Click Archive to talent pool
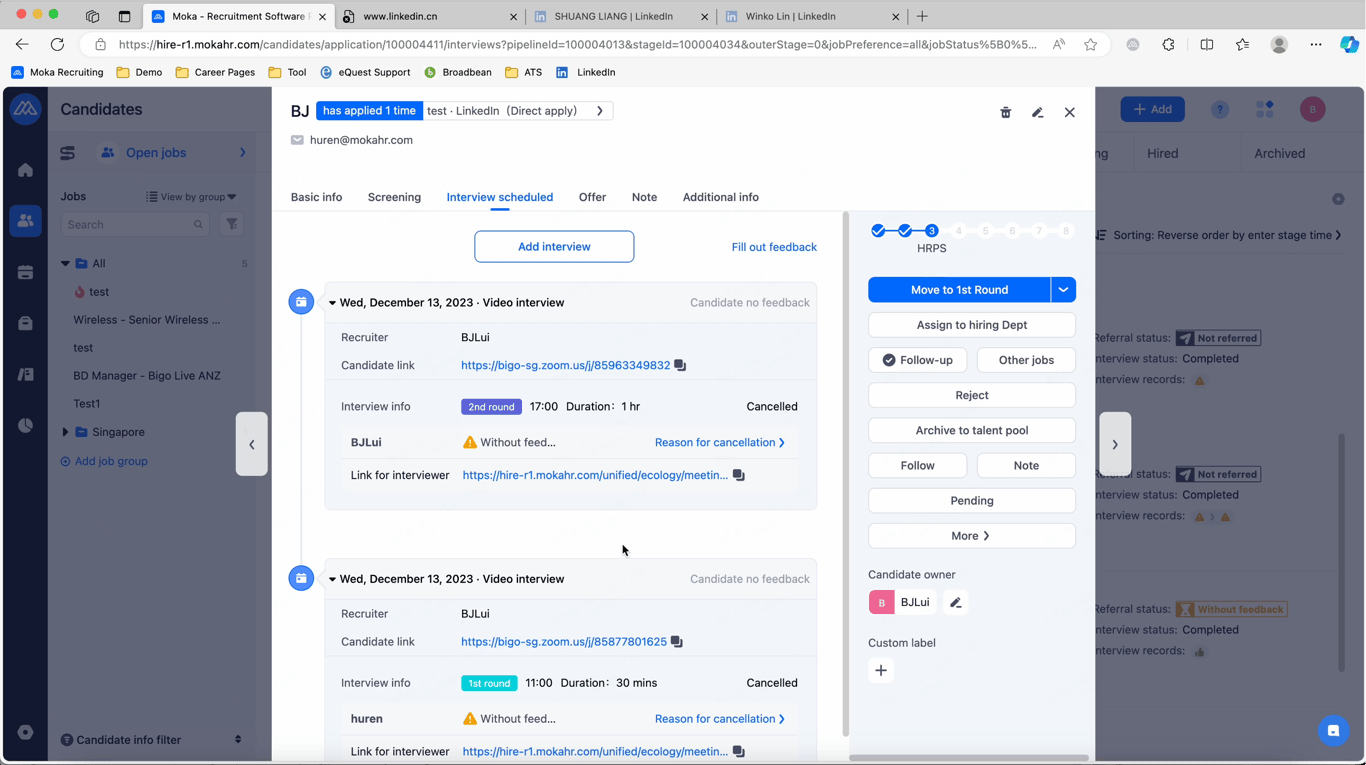Viewport: 1366px width, 765px height. [972, 430]
